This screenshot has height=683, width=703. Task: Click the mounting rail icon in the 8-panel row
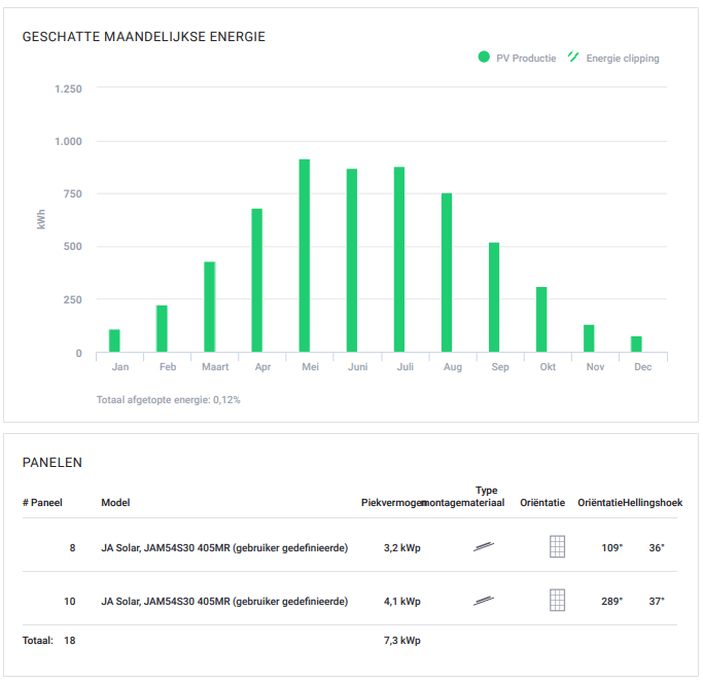tap(483, 547)
